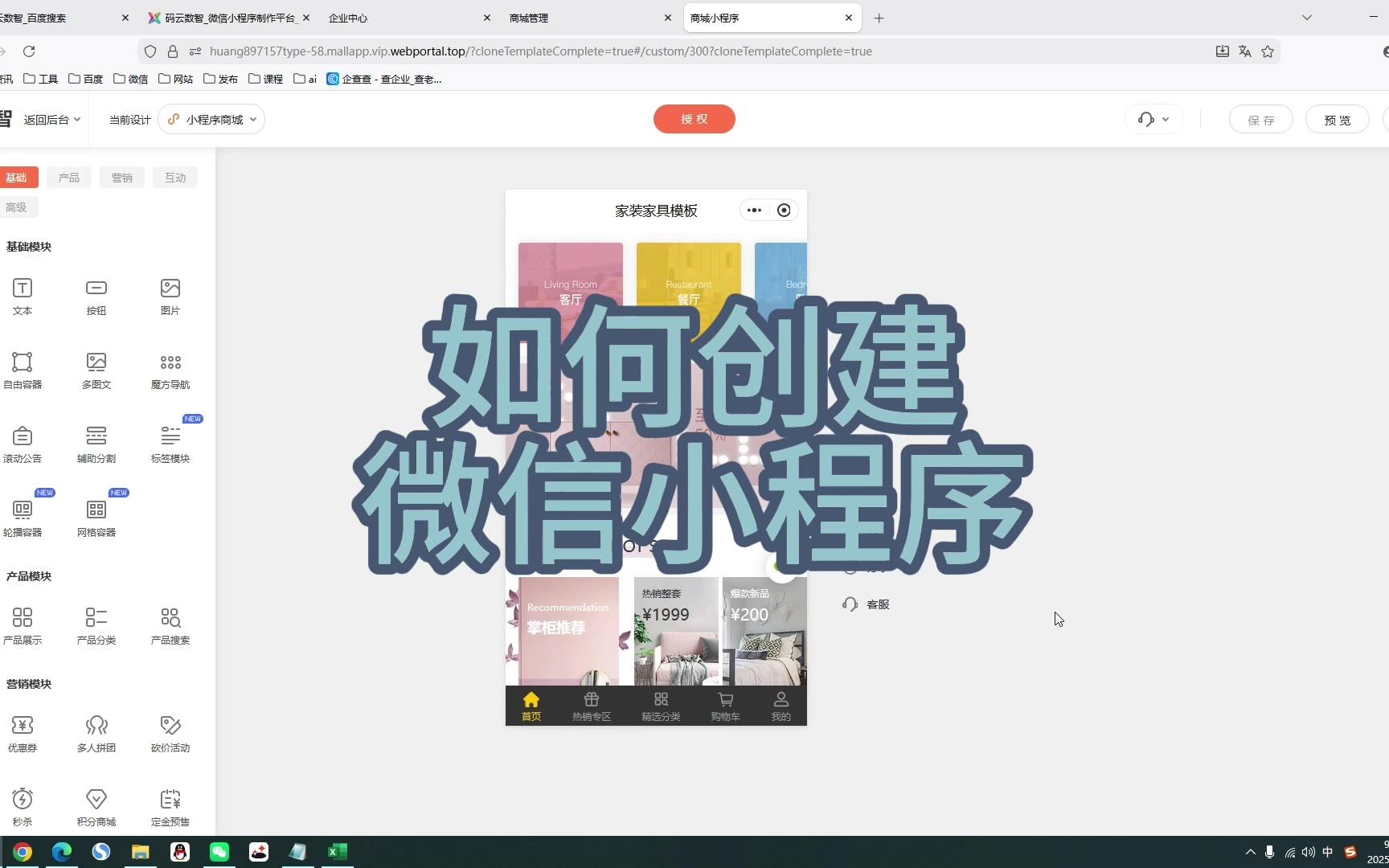The width and height of the screenshot is (1389, 868).
Task: Open the 返回后台 dropdown
Action: (51, 120)
